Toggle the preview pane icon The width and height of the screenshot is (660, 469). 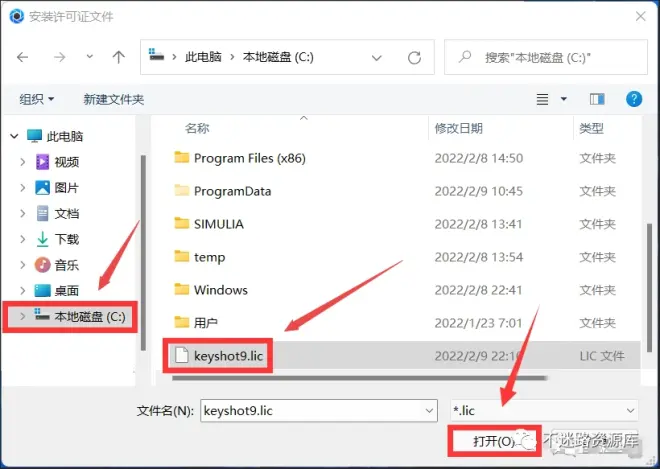(597, 99)
